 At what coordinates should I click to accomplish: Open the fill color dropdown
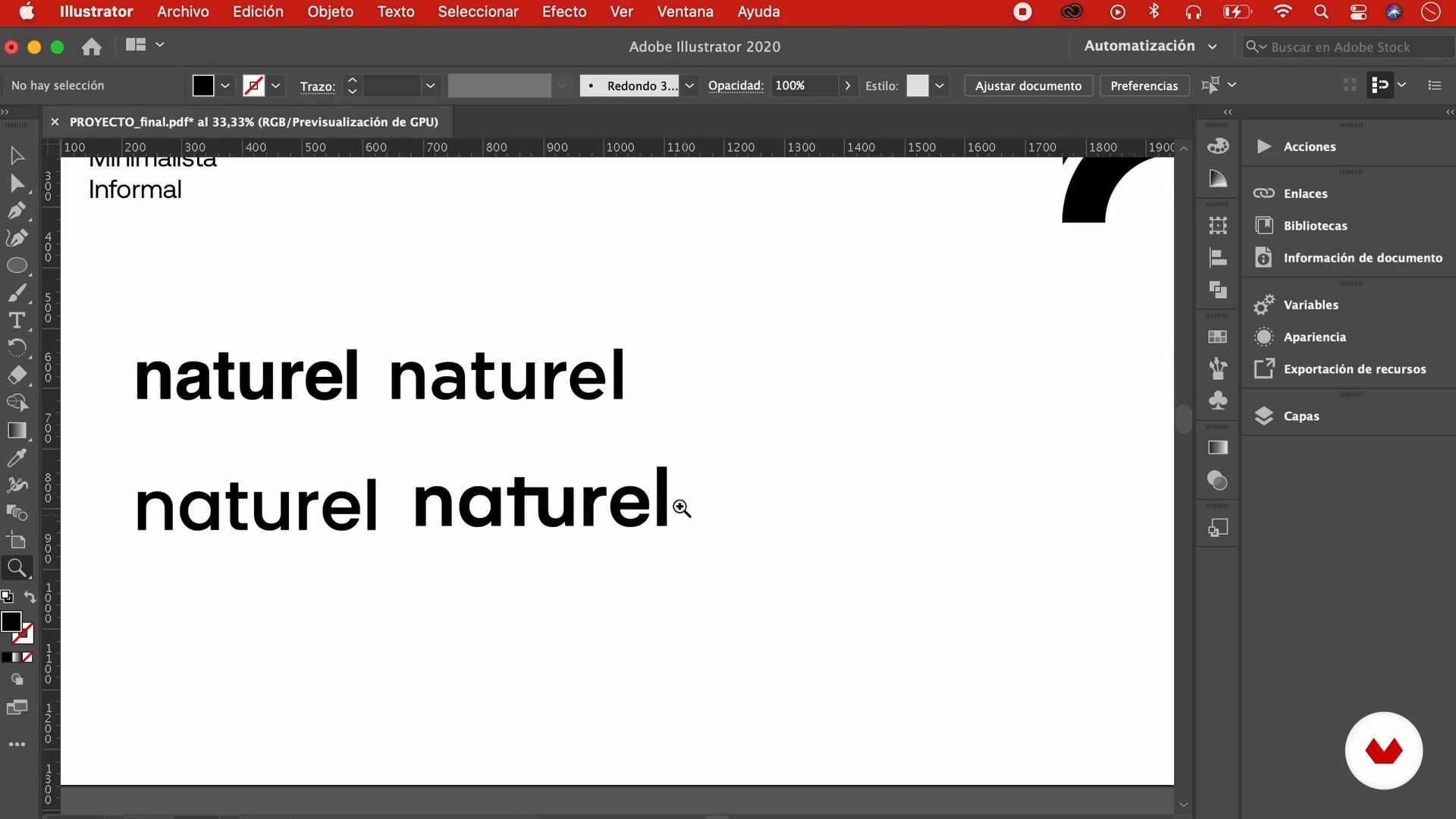pos(225,86)
